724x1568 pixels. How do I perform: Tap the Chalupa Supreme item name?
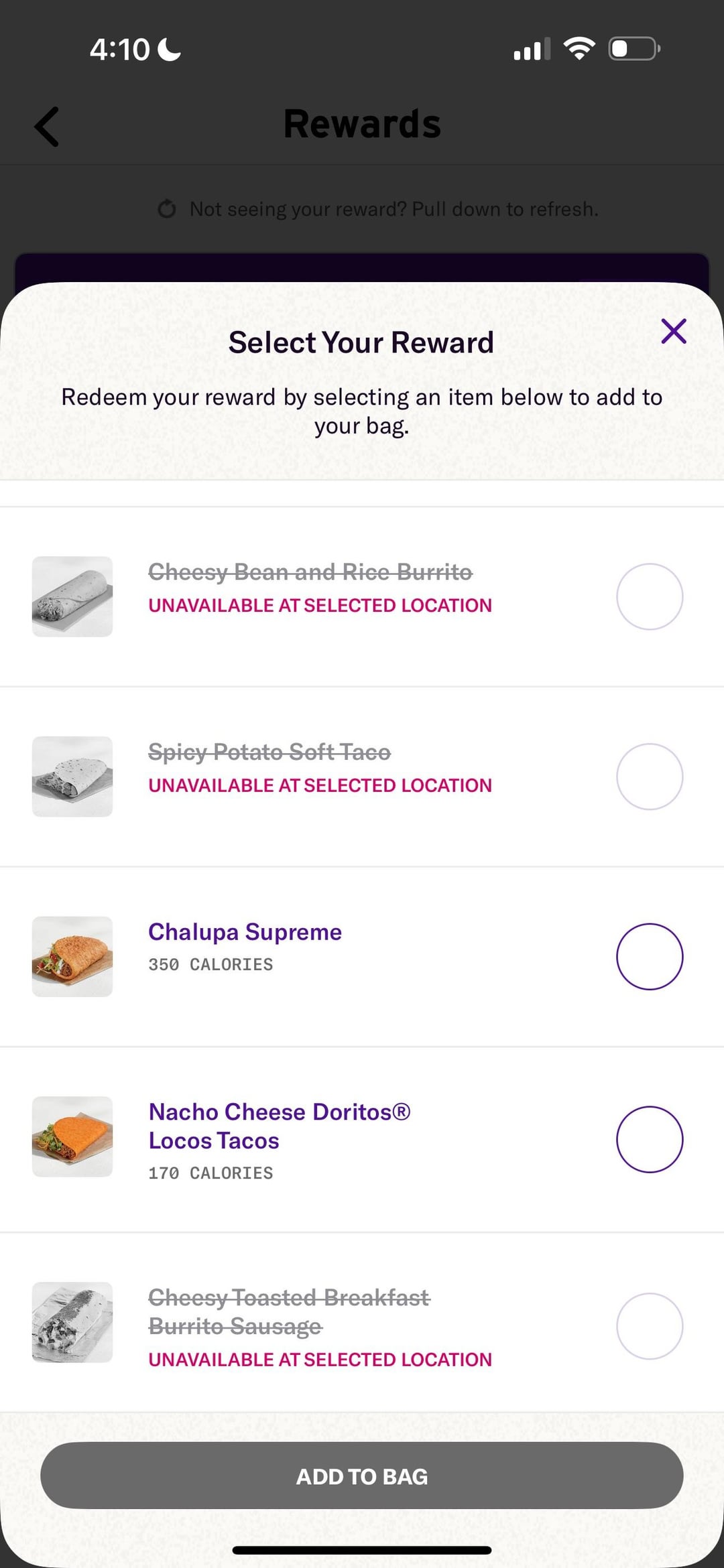(x=245, y=932)
